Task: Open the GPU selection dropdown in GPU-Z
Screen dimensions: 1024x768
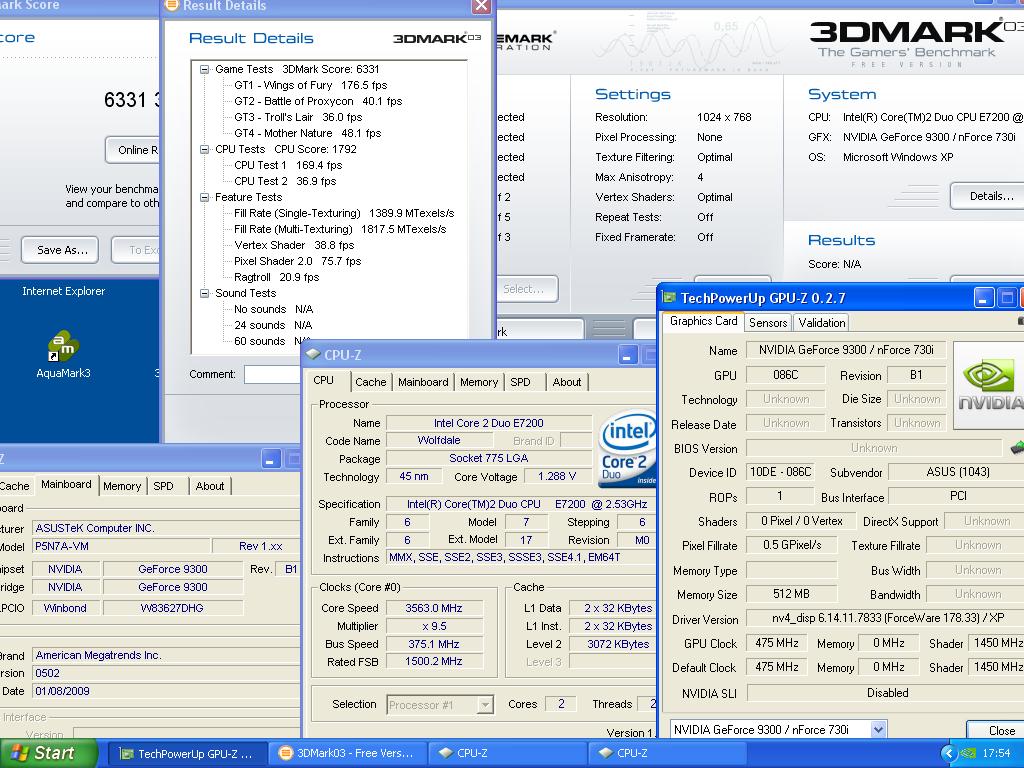Action: 878,729
